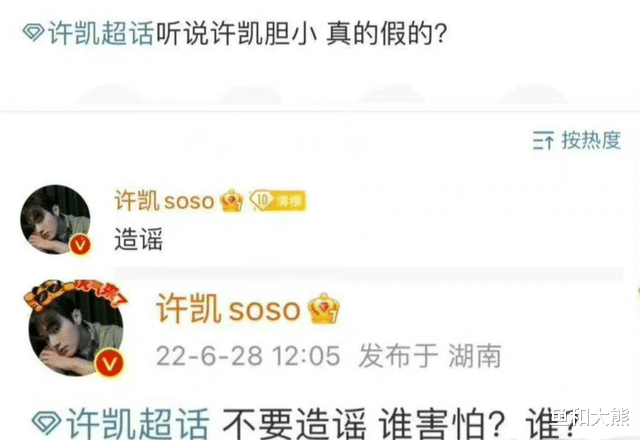
Task: Open the bottom 许凯超话 super-topic link
Action: click(138, 424)
